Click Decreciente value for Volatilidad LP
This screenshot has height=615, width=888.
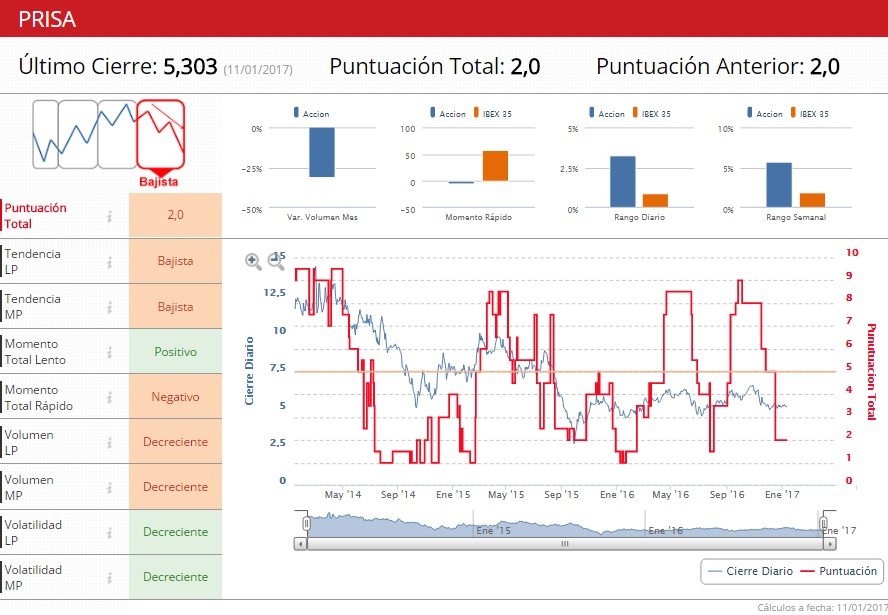[176, 532]
